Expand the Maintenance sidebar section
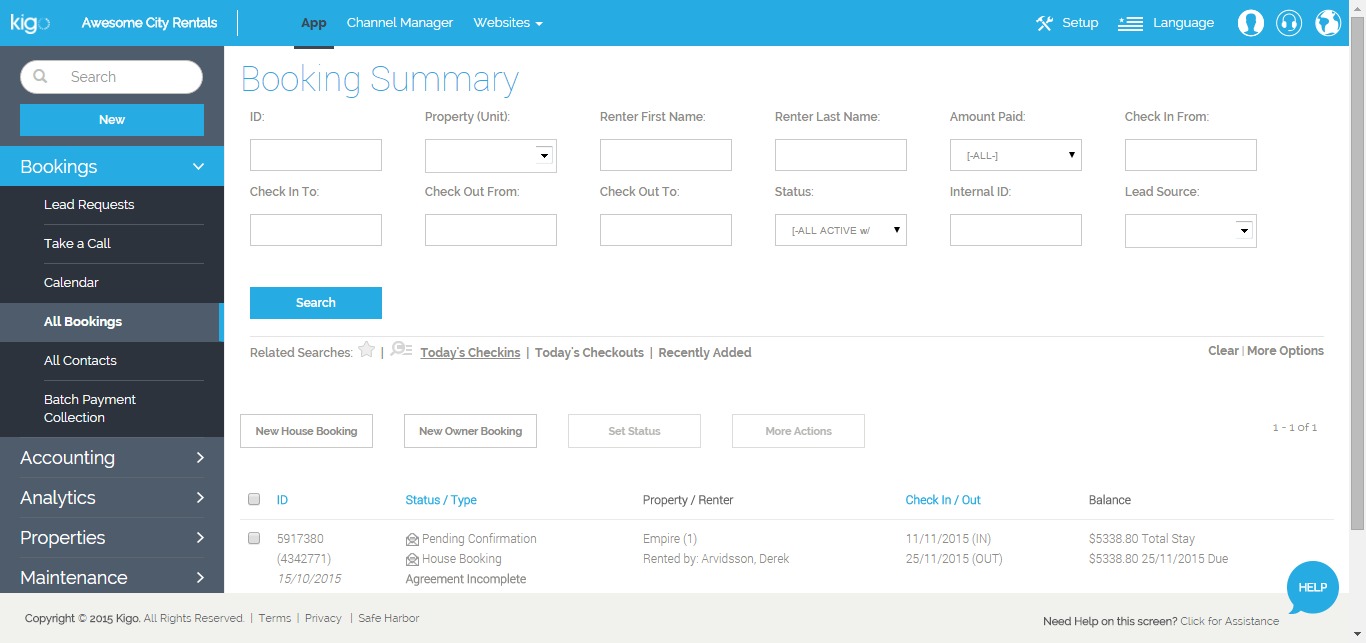1366x643 pixels. (x=112, y=578)
